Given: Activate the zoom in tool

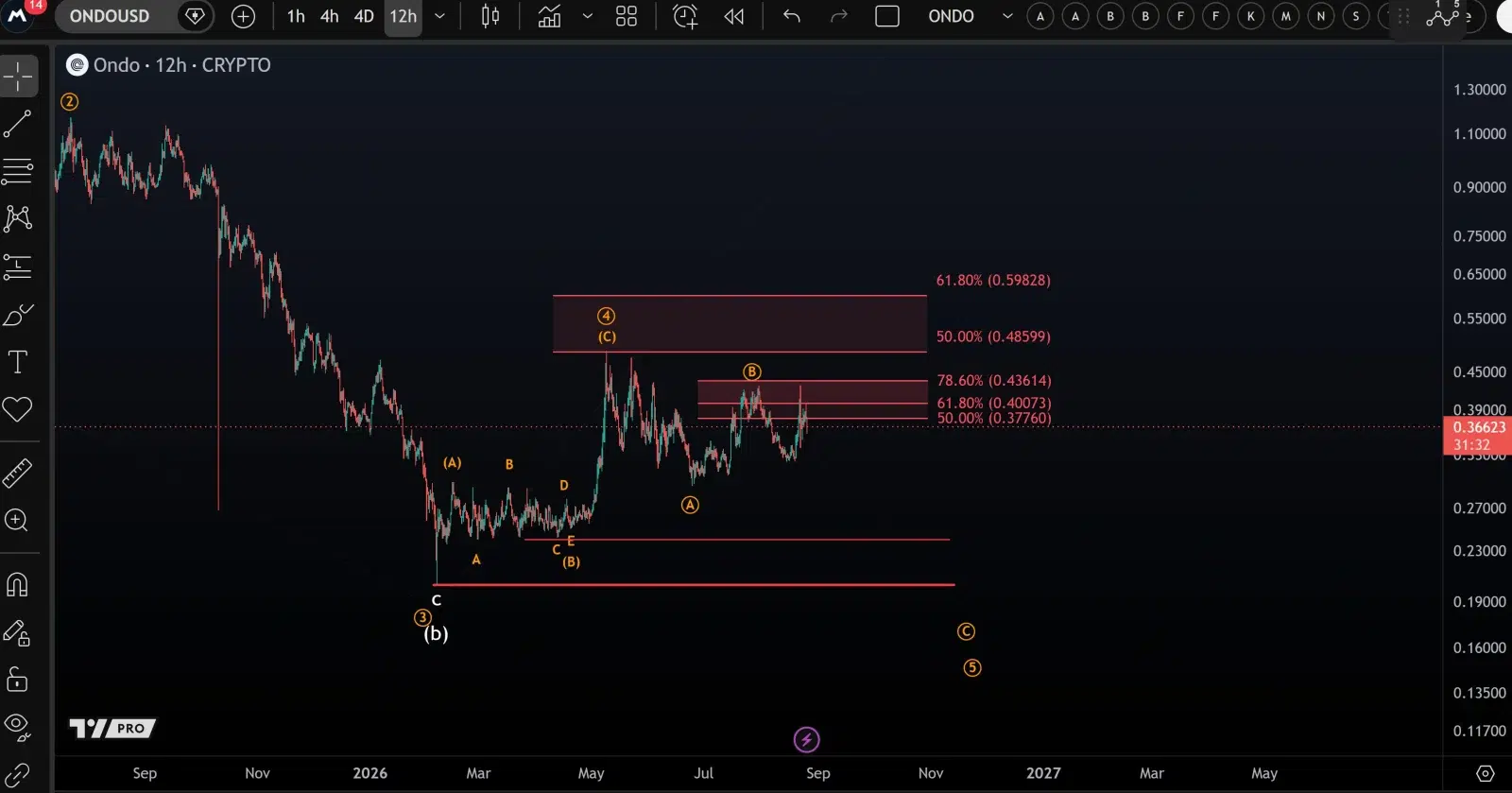Looking at the screenshot, I should click(18, 520).
